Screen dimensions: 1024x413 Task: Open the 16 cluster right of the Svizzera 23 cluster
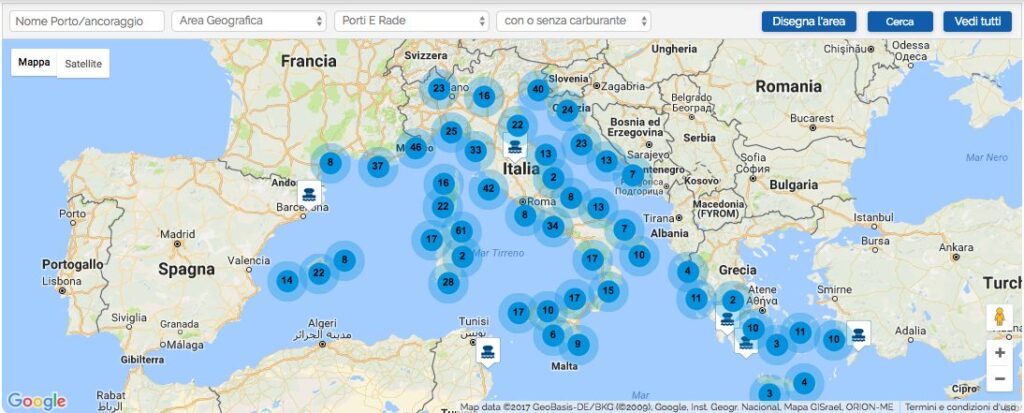(483, 96)
